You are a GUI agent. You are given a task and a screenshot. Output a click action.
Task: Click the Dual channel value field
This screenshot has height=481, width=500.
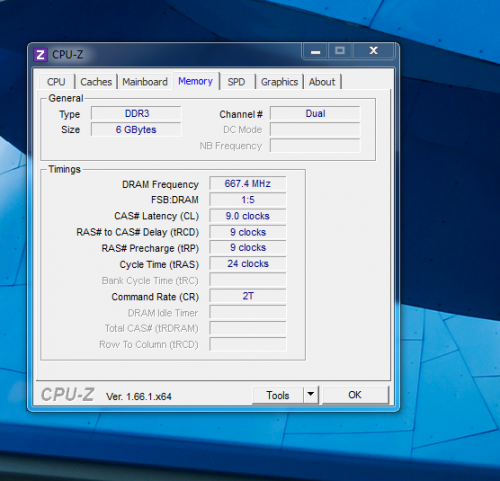click(x=315, y=114)
